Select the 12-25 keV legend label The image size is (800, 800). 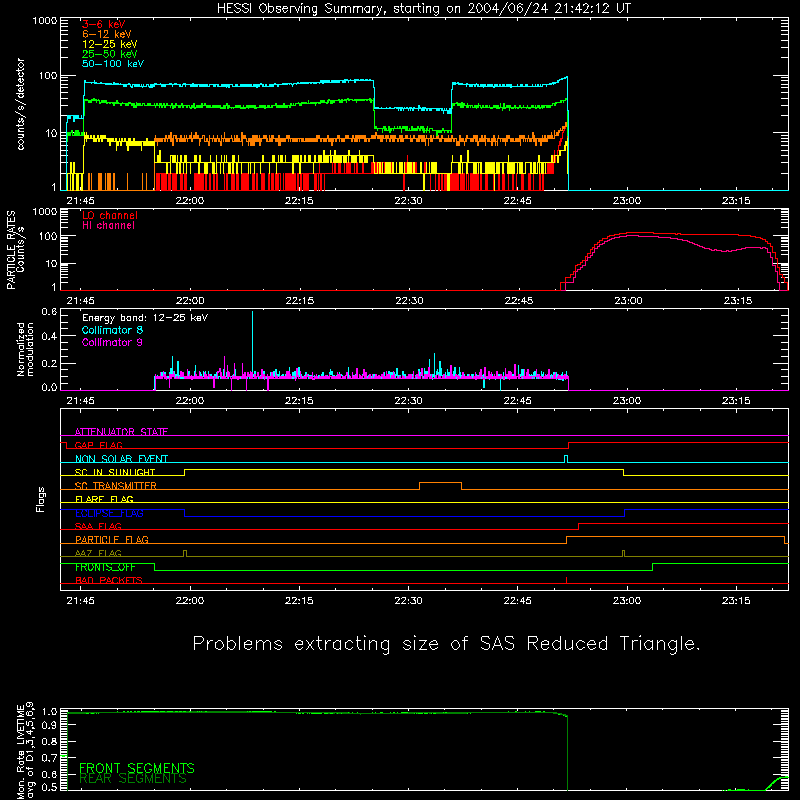click(x=110, y=44)
